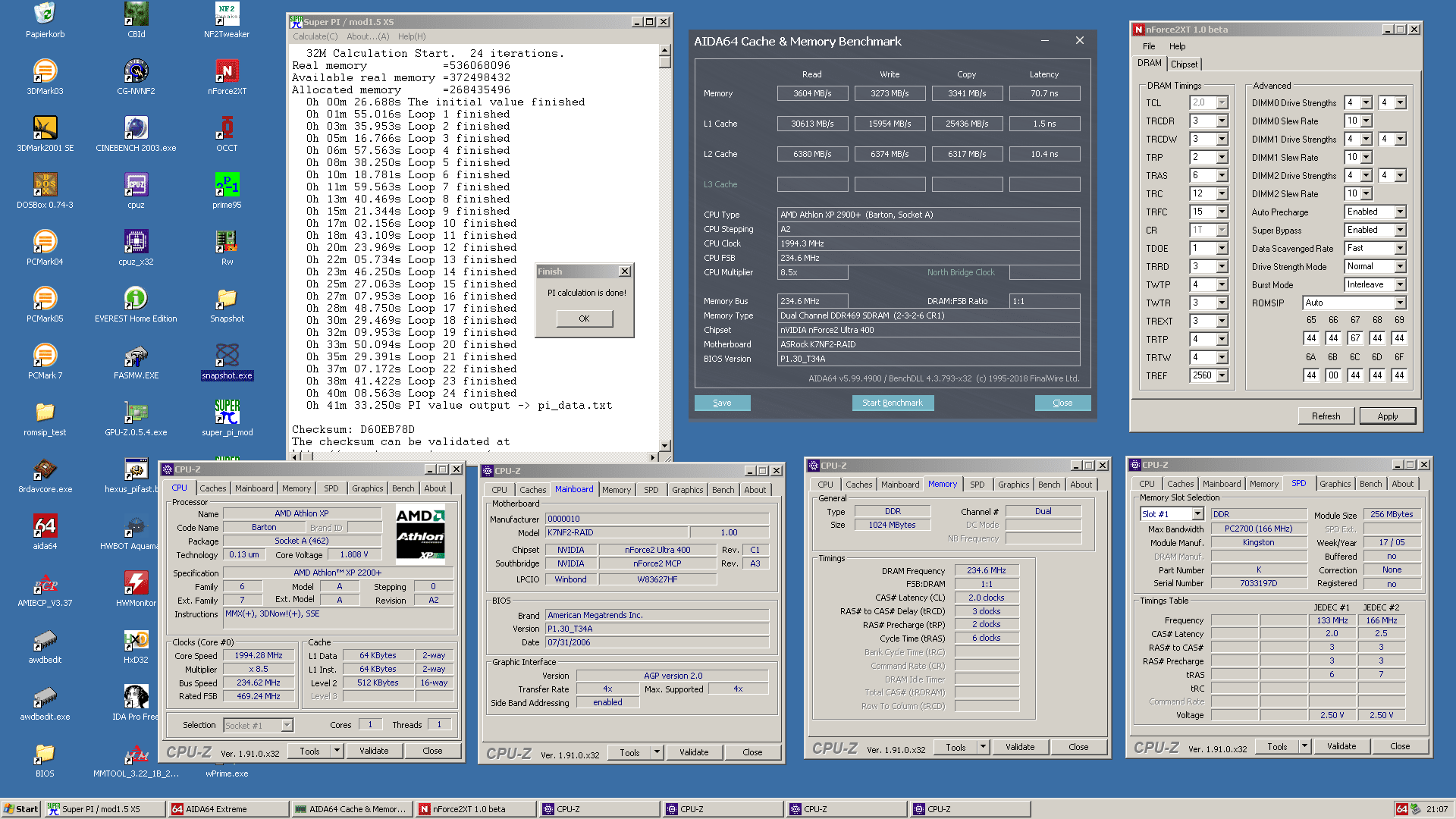Open About tab in CPU-Z Memory window
This screenshot has width=1456, height=819.
click(1081, 485)
